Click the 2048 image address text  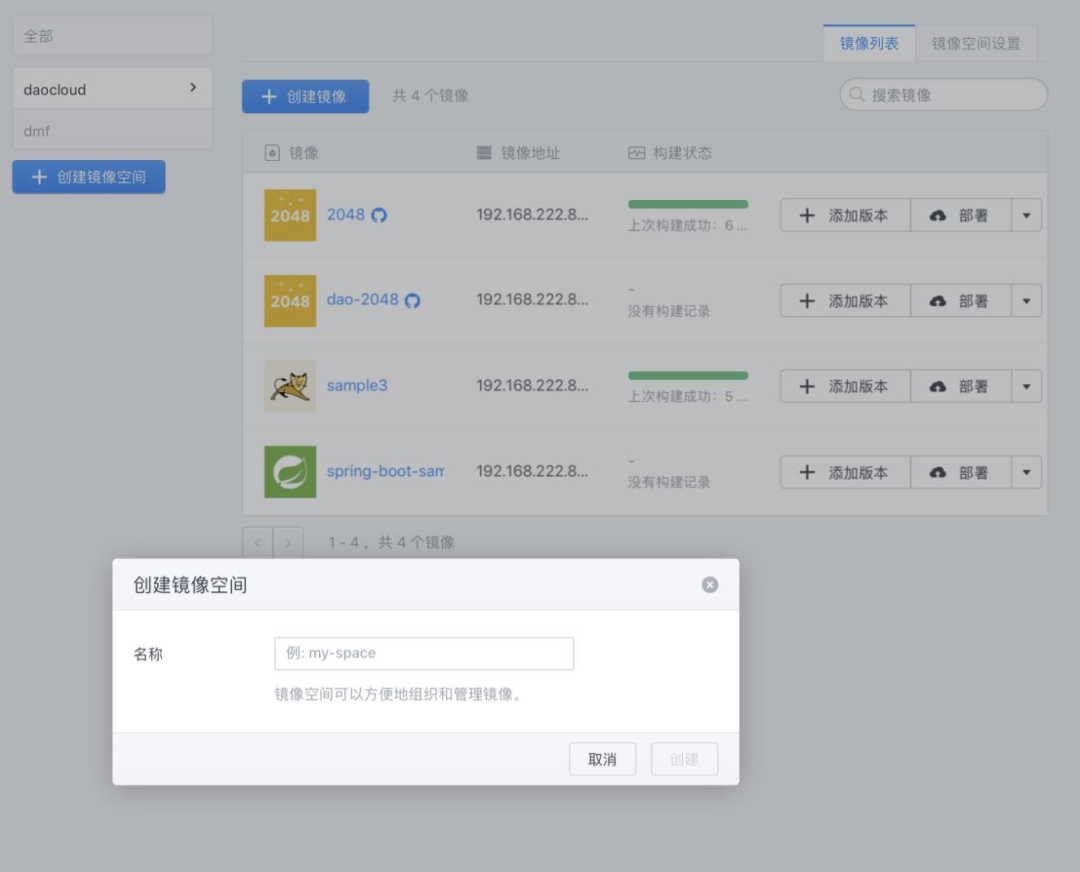(532, 214)
